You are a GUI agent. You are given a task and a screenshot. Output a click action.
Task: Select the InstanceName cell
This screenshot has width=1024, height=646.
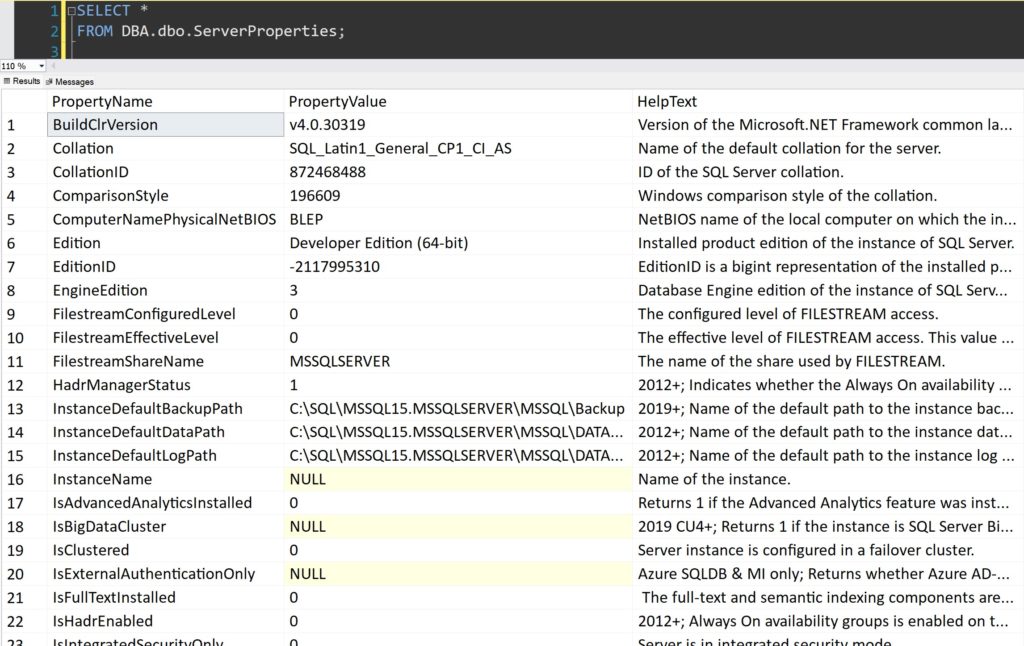(166, 479)
